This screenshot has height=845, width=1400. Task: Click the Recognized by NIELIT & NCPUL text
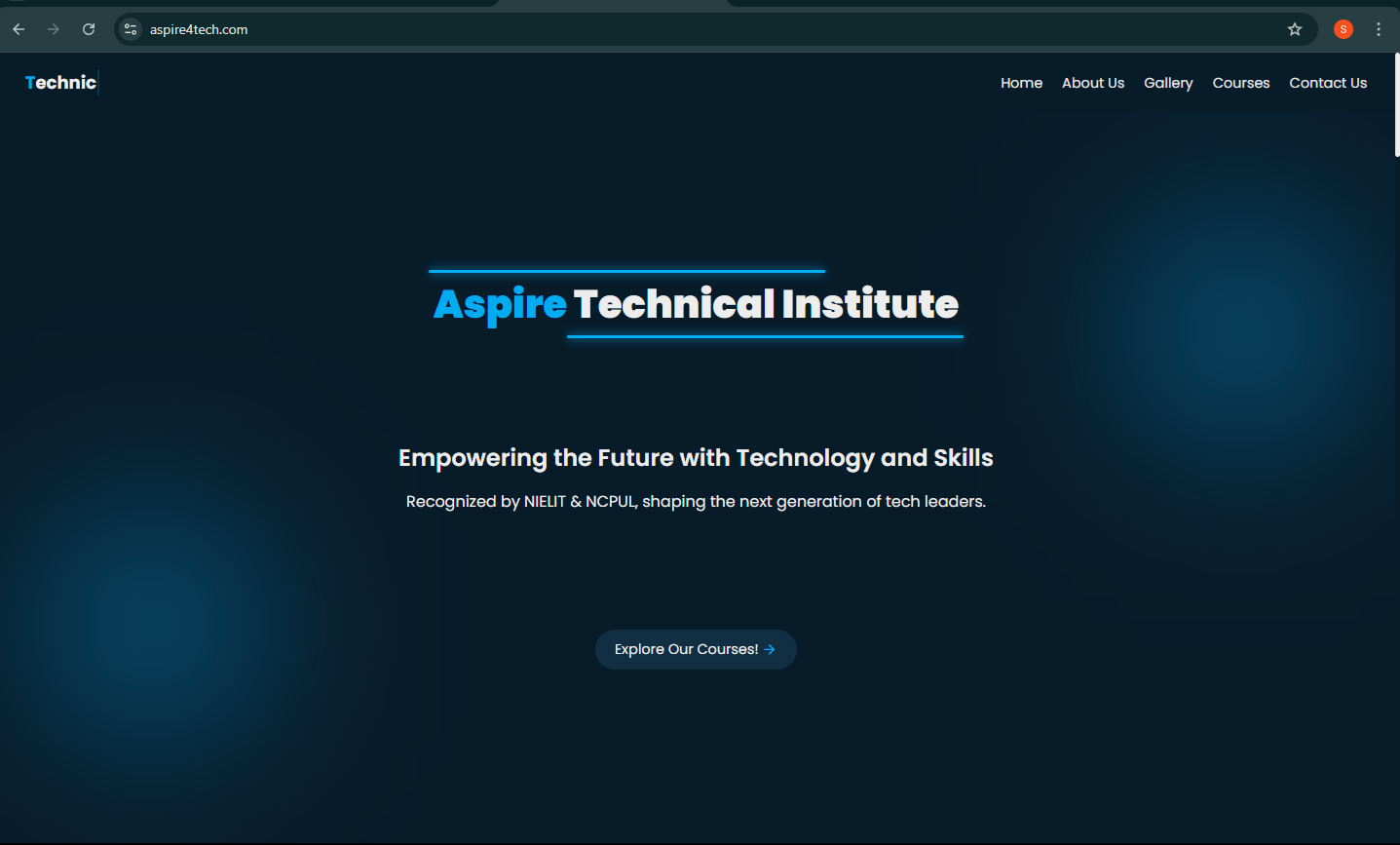pos(696,502)
